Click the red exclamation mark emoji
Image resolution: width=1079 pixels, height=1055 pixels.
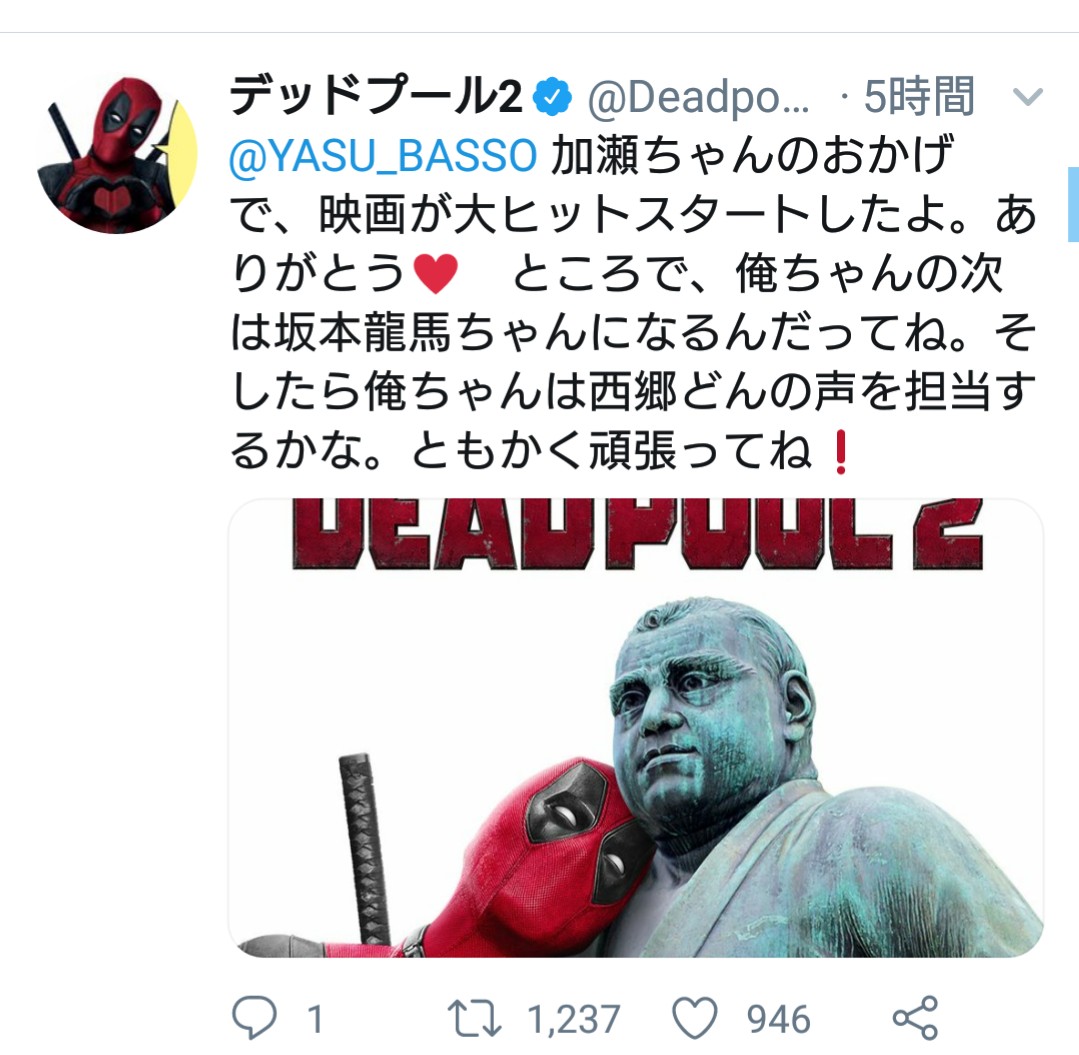[x=840, y=452]
